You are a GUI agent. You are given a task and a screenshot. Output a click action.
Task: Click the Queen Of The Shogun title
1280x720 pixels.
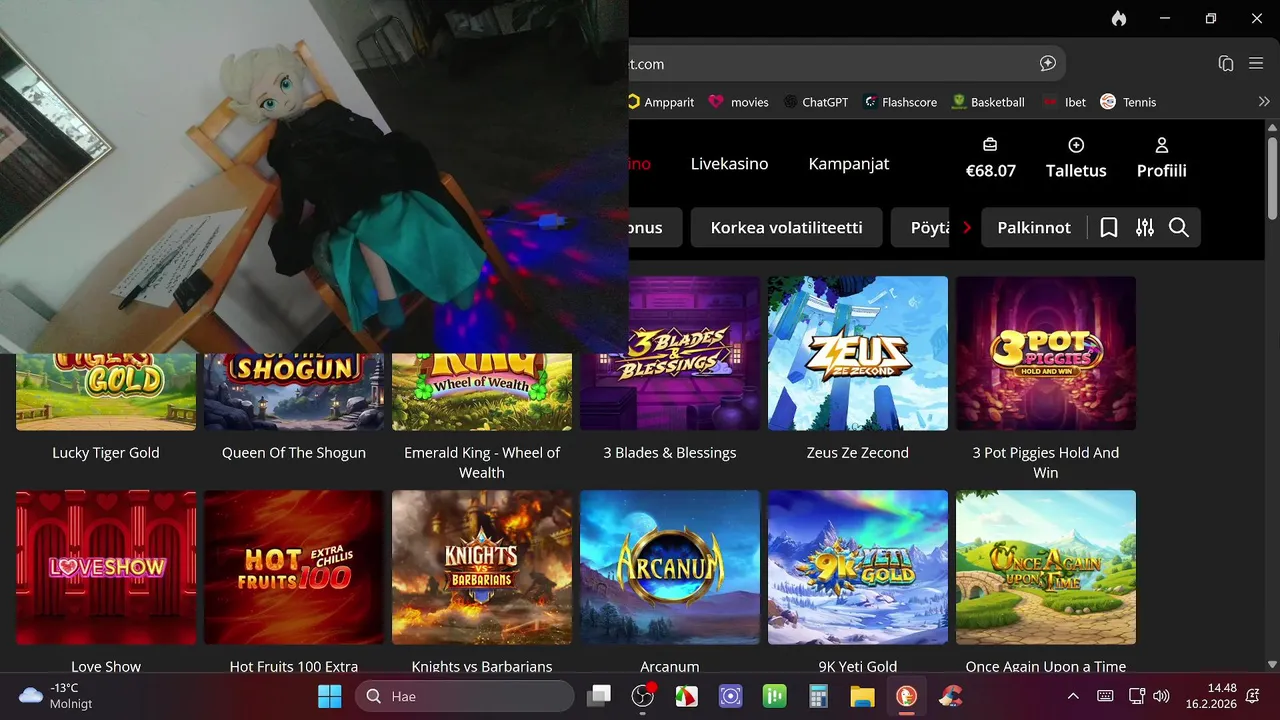pyautogui.click(x=294, y=453)
